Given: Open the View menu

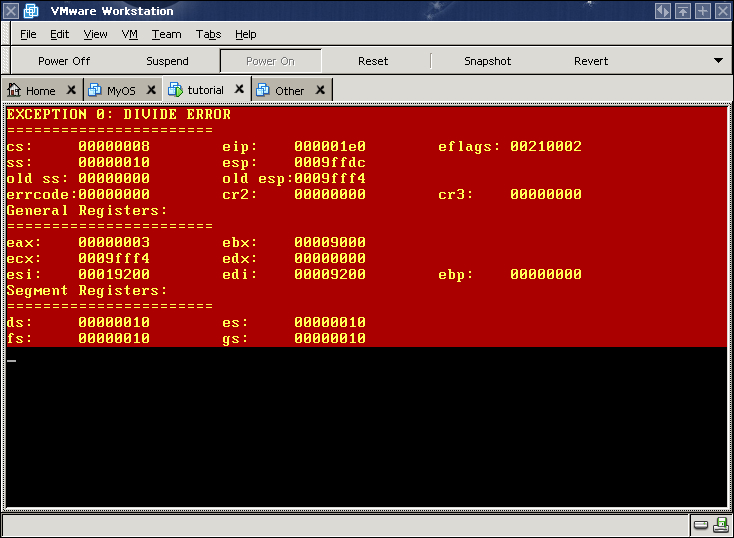Looking at the screenshot, I should tap(95, 34).
